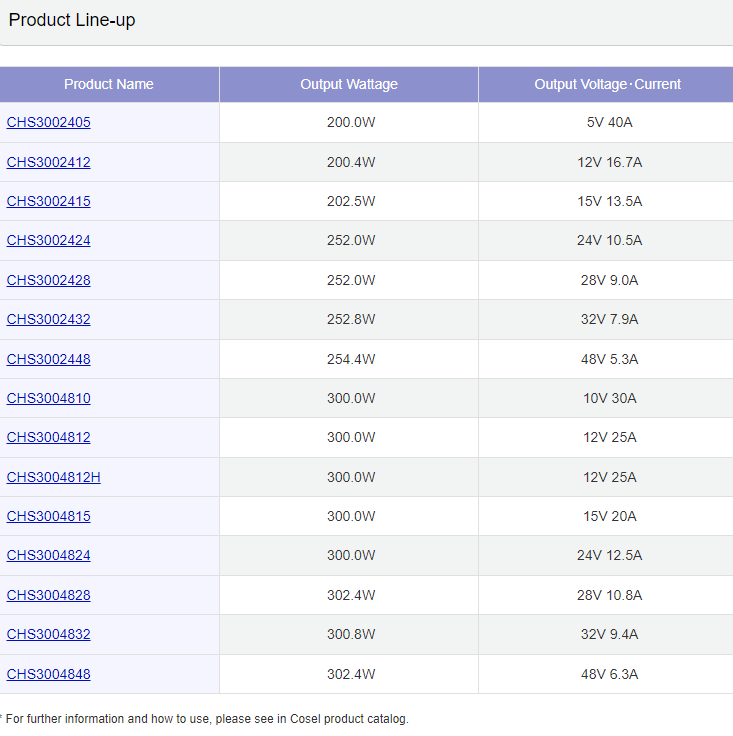This screenshot has height=736, width=733.
Task: Open the CHS3002412 product link
Action: coord(48,162)
